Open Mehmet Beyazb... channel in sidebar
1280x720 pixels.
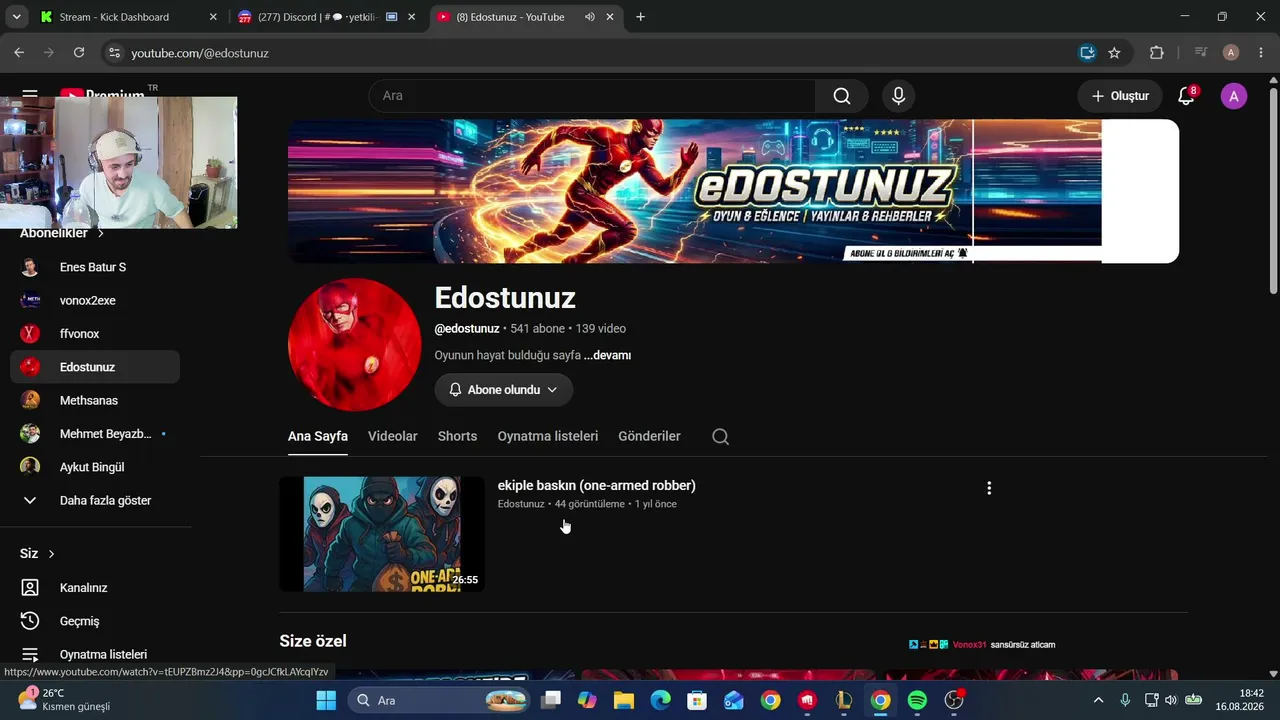tap(95, 434)
